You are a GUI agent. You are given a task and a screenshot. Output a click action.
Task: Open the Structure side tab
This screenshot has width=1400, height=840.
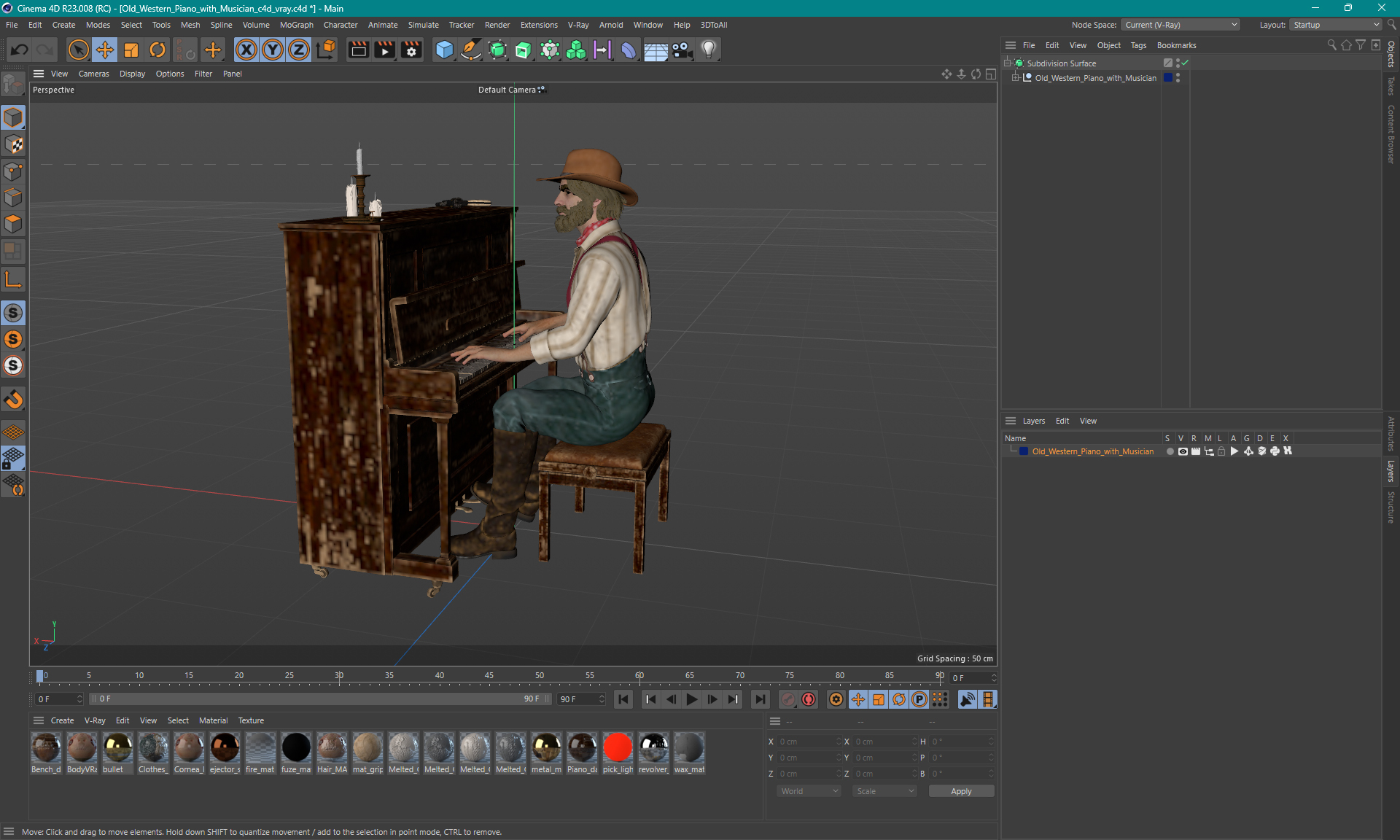tap(1391, 507)
